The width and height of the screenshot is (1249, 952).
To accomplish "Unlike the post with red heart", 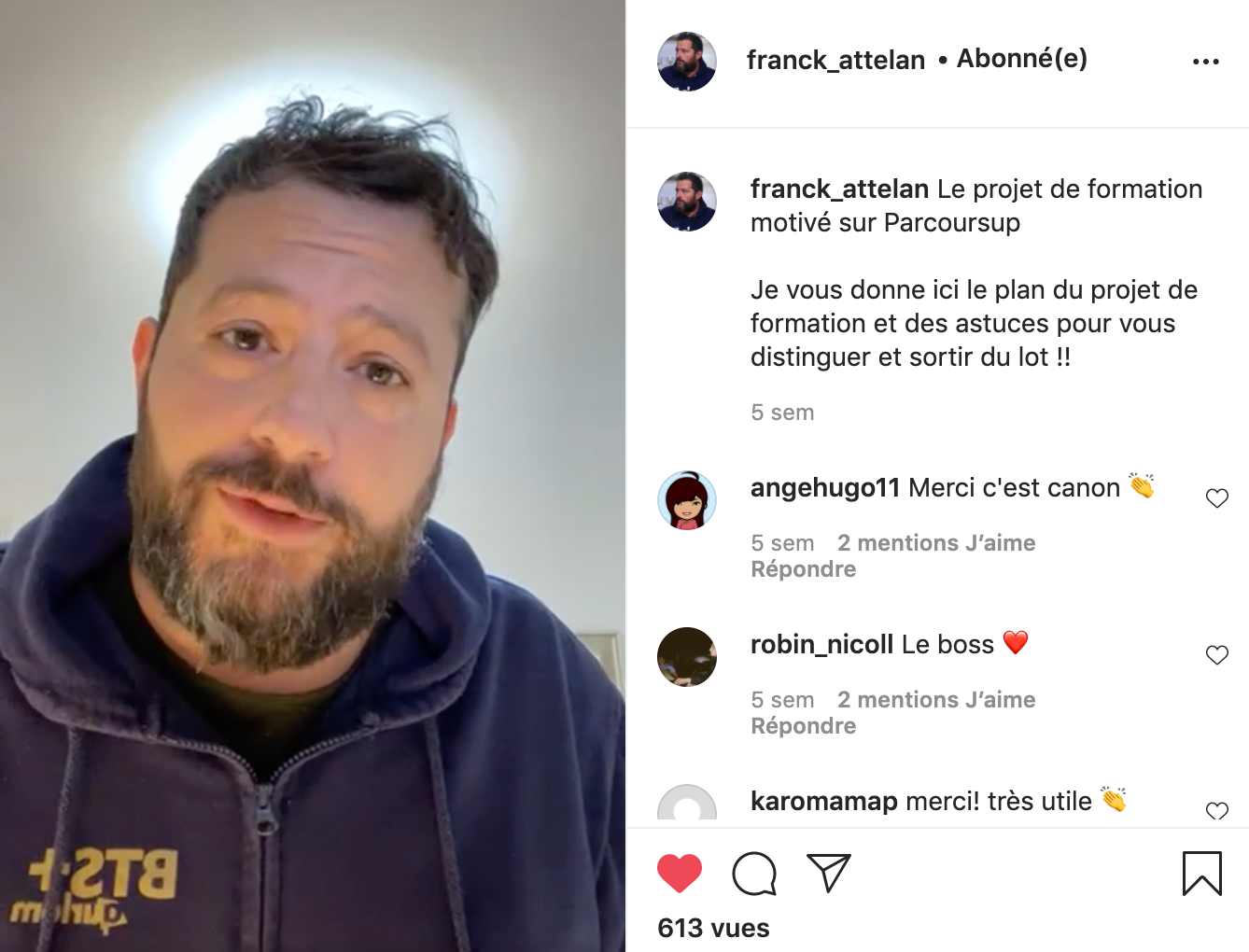I will 680,874.
